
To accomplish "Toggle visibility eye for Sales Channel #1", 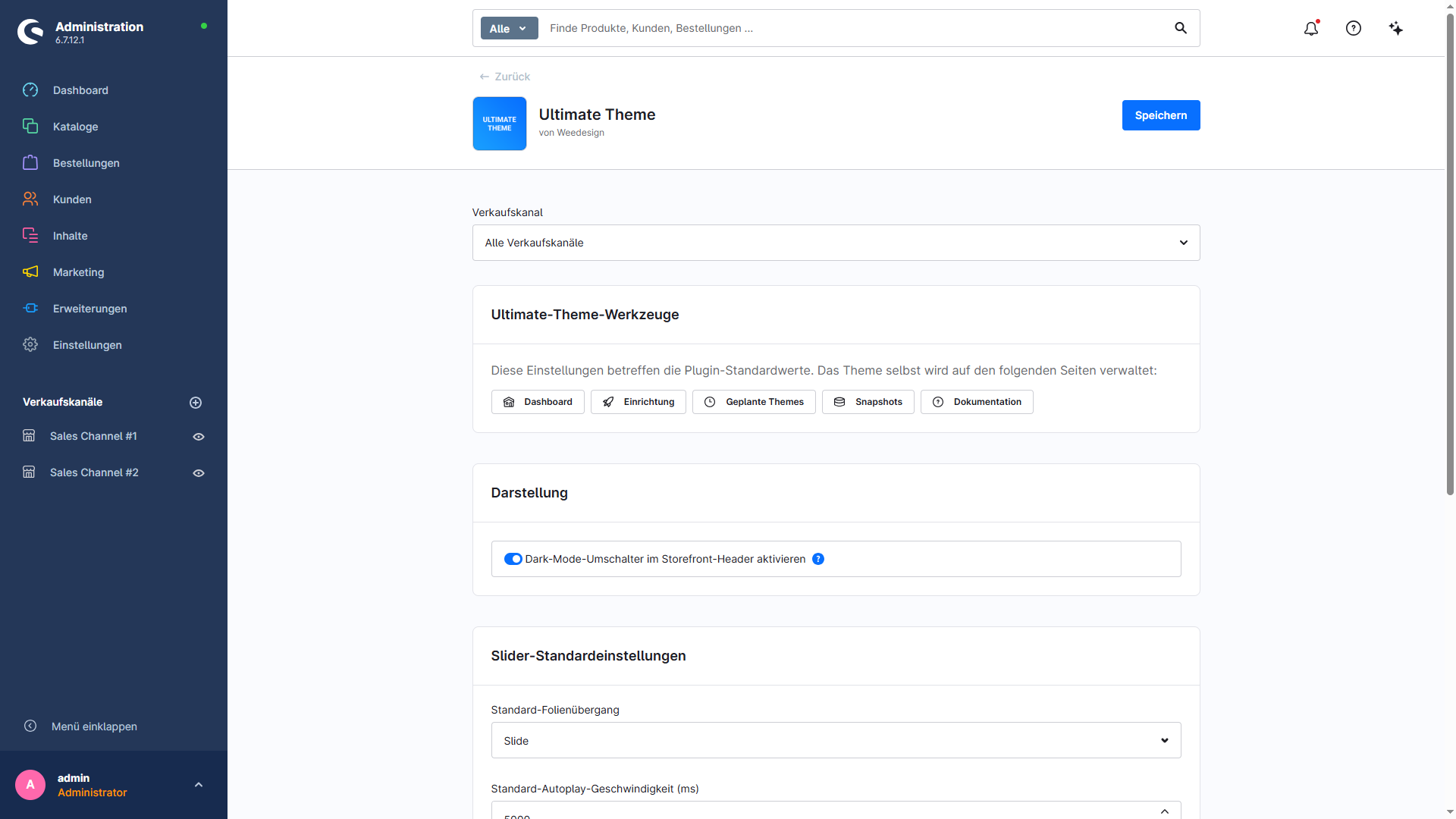I will tap(199, 437).
